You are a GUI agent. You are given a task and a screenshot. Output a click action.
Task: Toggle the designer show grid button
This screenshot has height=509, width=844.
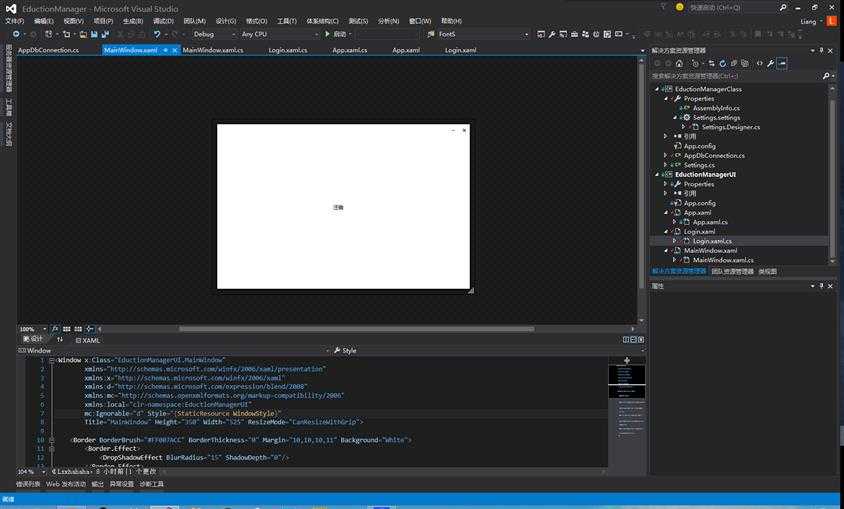(x=67, y=329)
